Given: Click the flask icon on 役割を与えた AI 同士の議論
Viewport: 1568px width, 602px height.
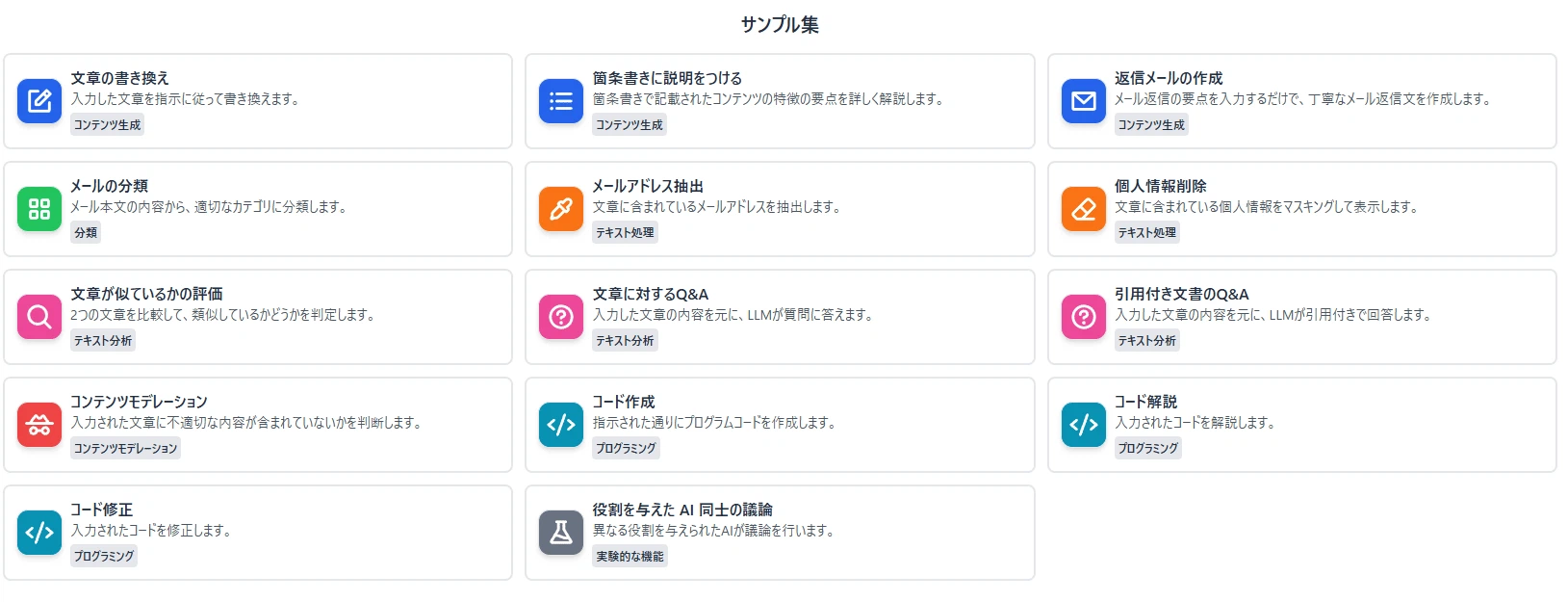Looking at the screenshot, I should click(560, 532).
